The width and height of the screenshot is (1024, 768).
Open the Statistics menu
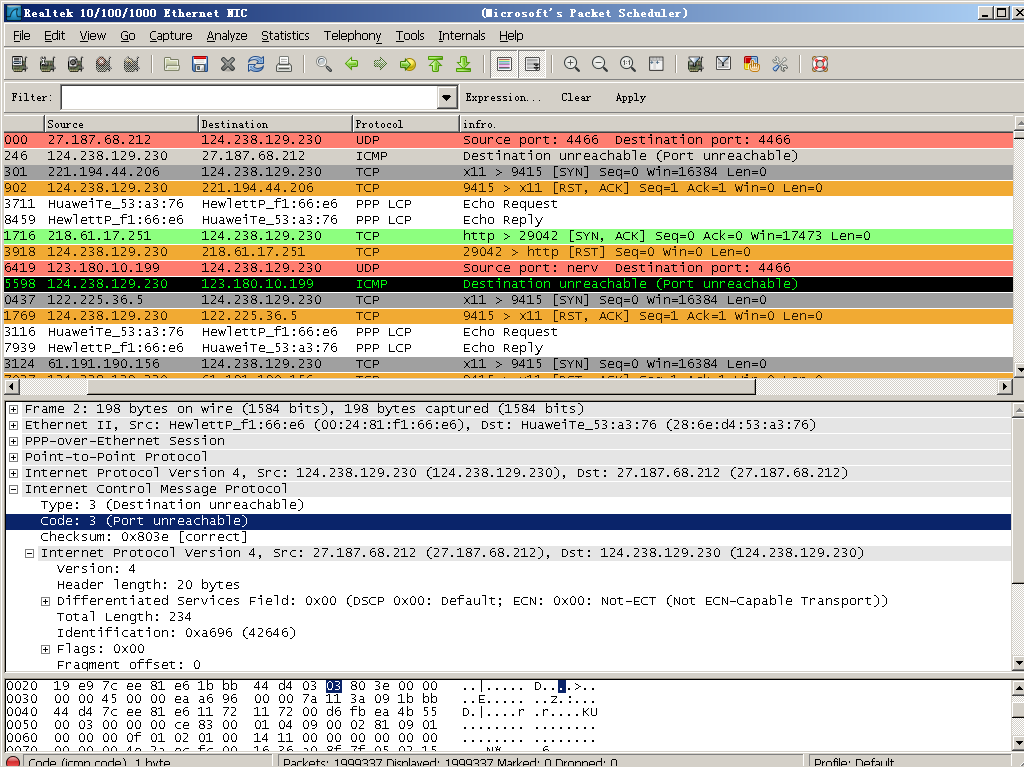[x=285, y=36]
